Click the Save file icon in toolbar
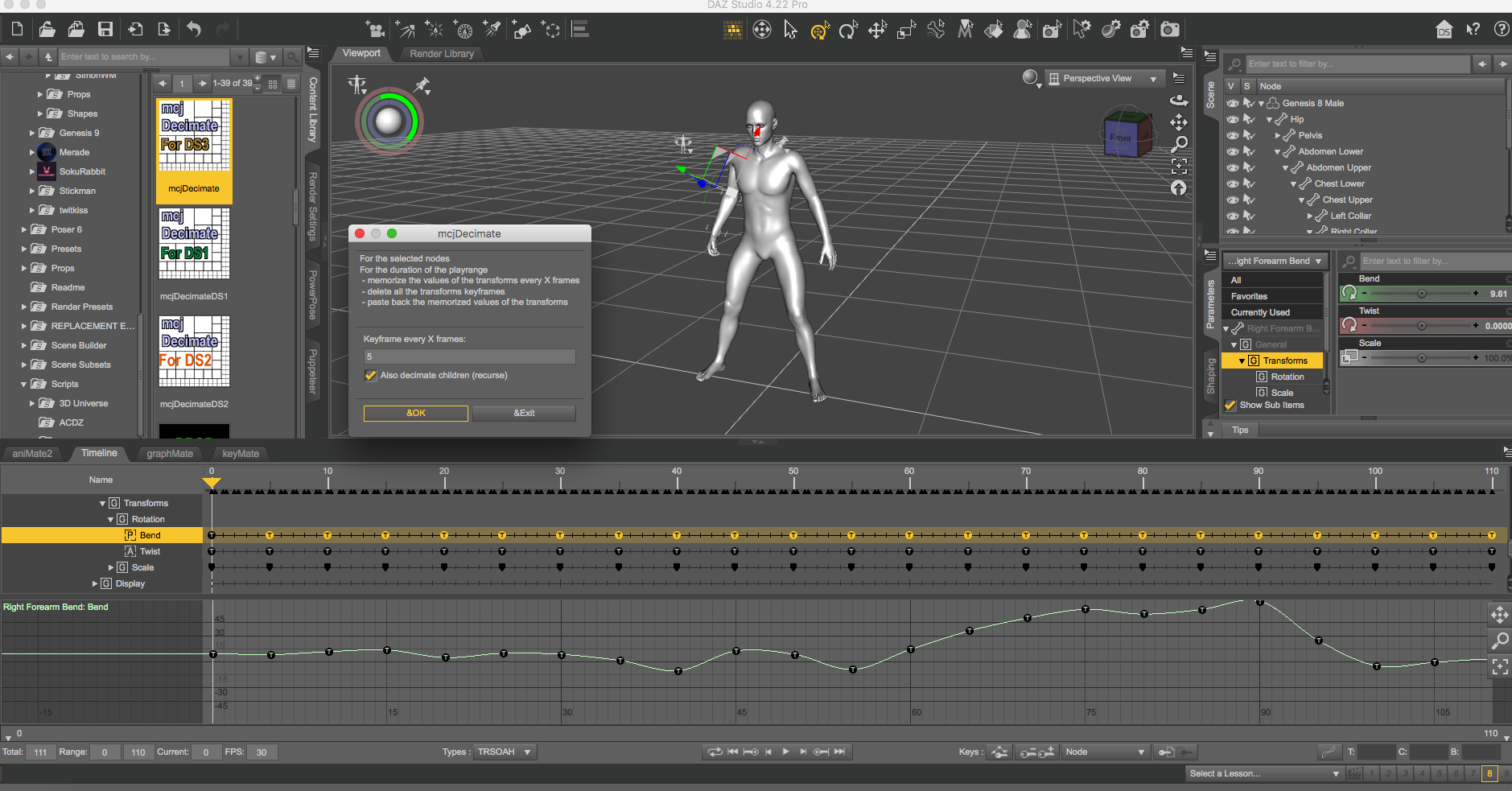The image size is (1512, 791). [105, 30]
